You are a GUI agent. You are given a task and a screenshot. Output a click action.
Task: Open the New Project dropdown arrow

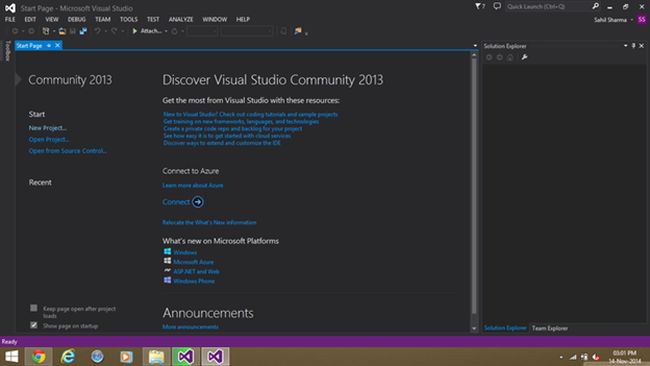(54, 31)
